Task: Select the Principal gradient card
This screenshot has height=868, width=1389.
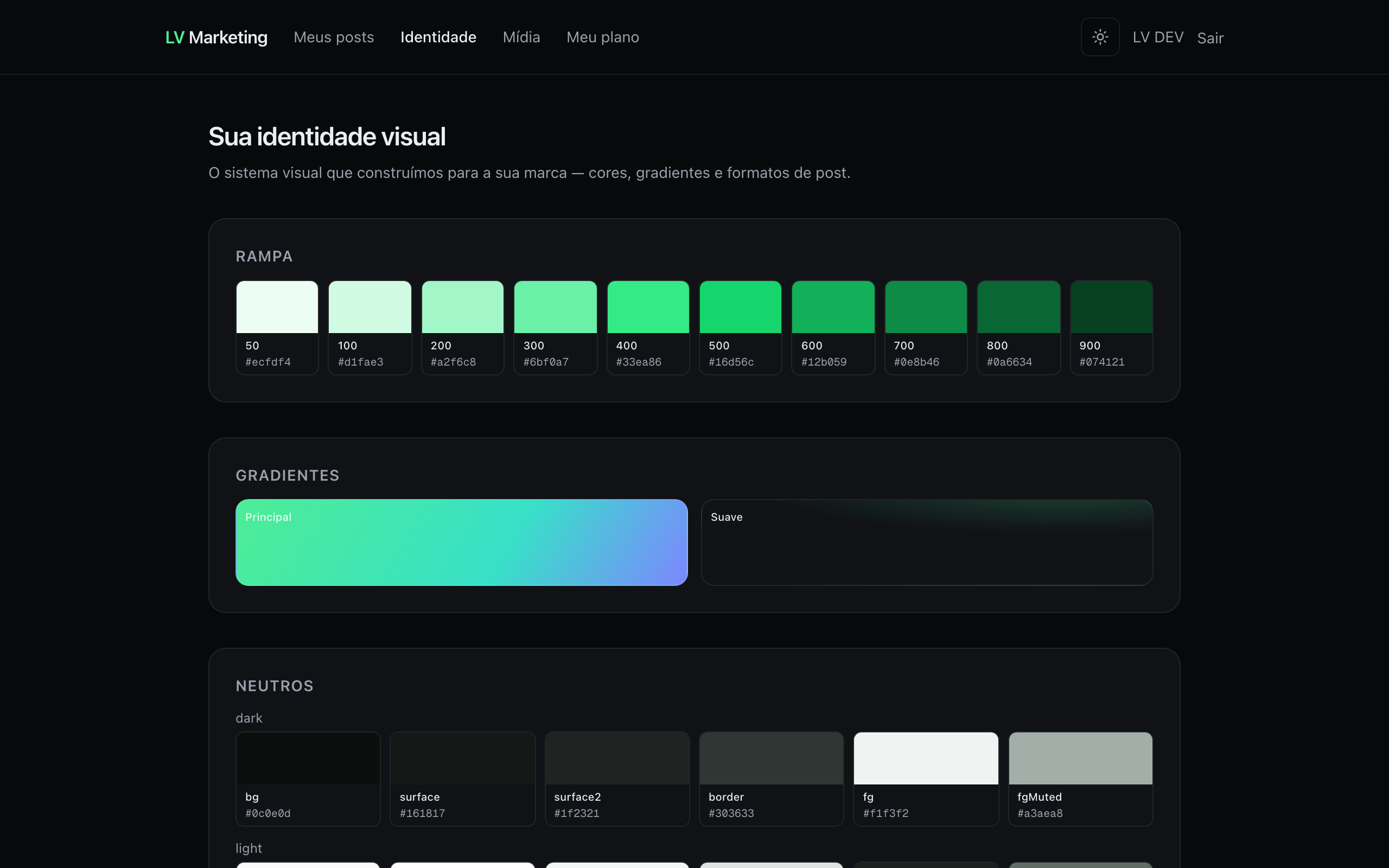Action: 462,542
